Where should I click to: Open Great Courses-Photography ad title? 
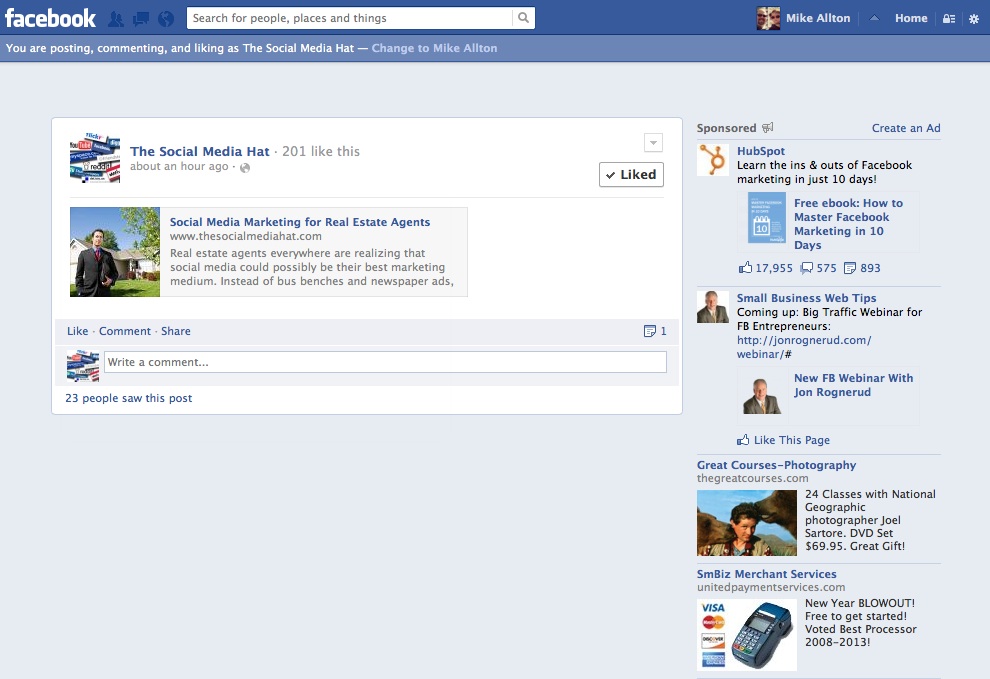point(777,465)
